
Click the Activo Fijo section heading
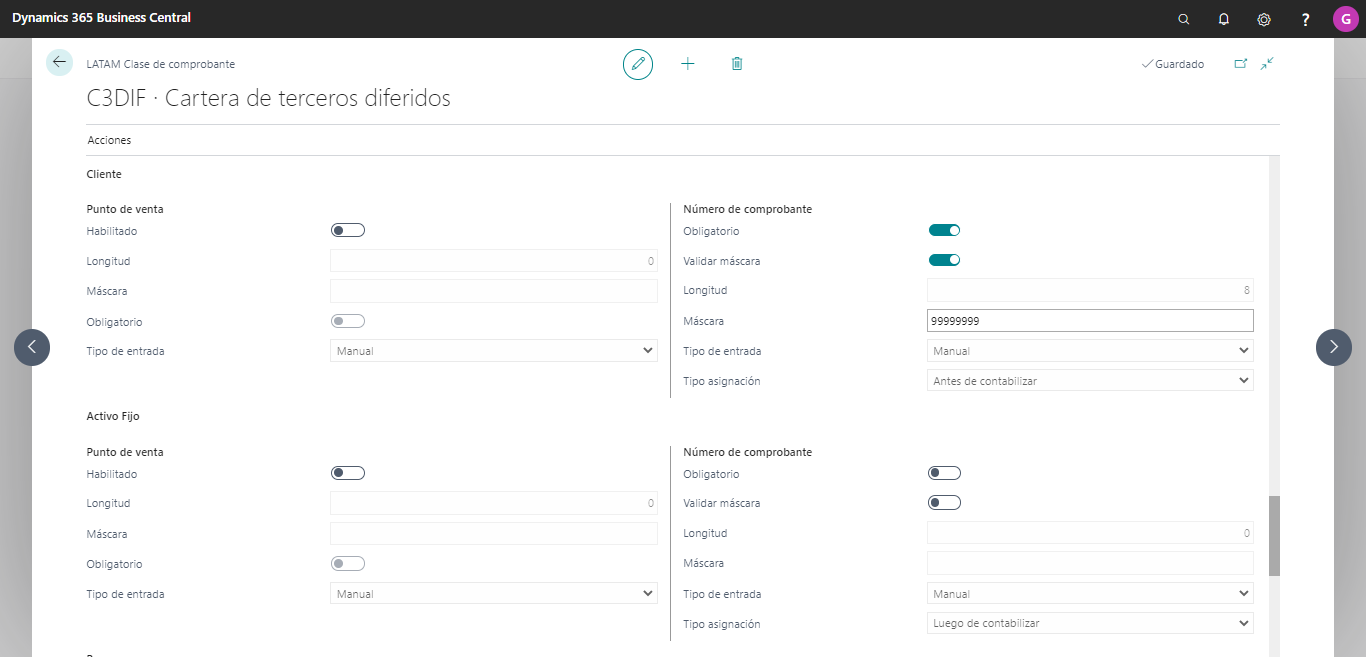(x=113, y=416)
